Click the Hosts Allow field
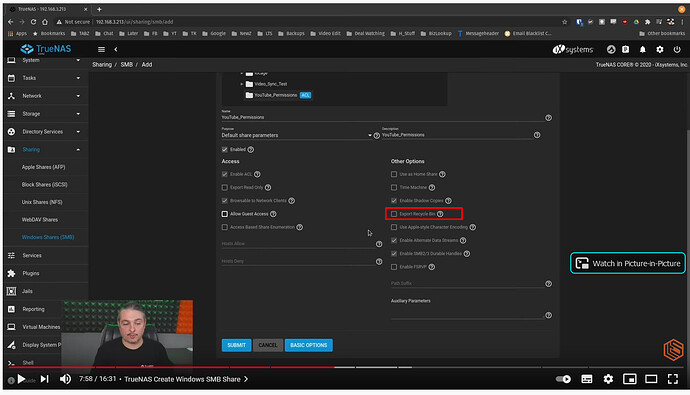 (298, 244)
